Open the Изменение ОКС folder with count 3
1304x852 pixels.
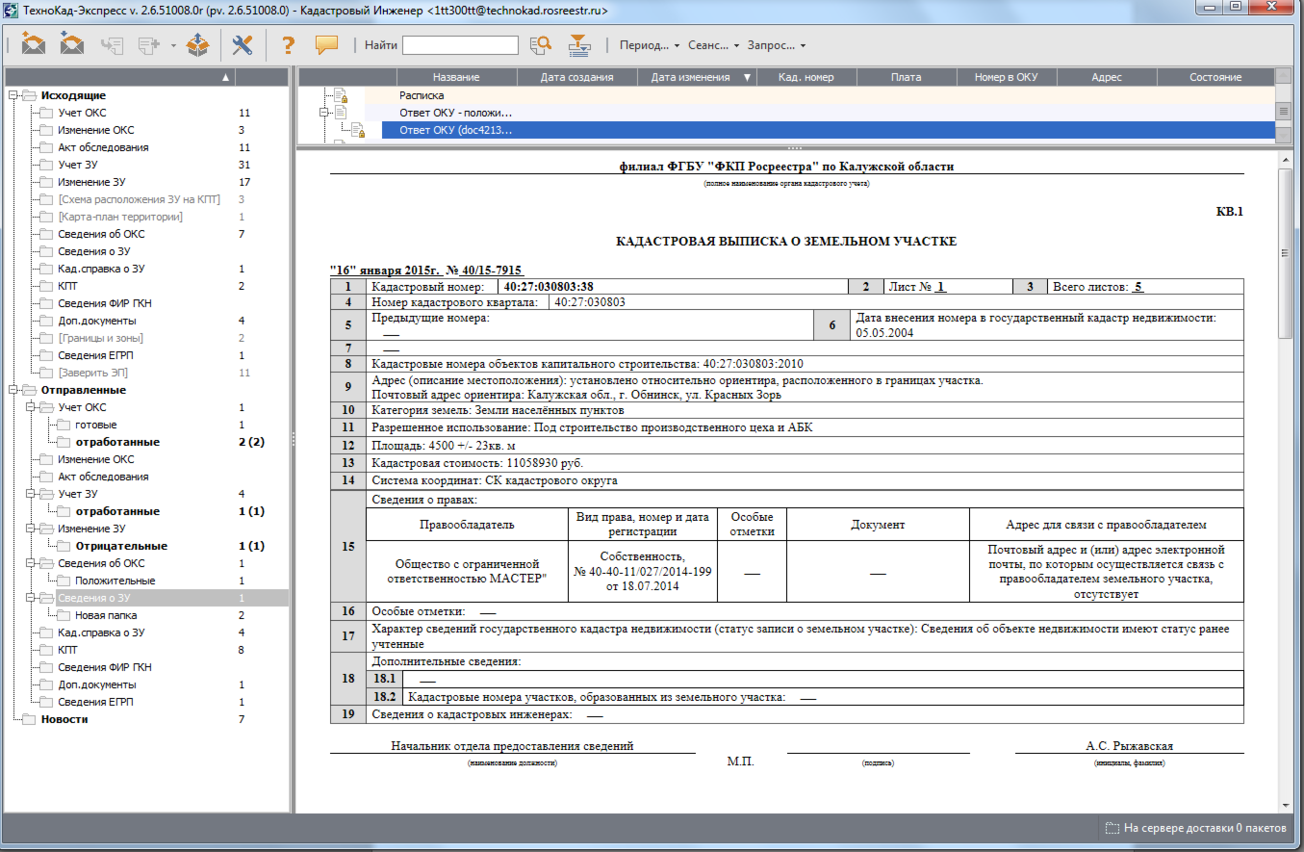point(95,130)
